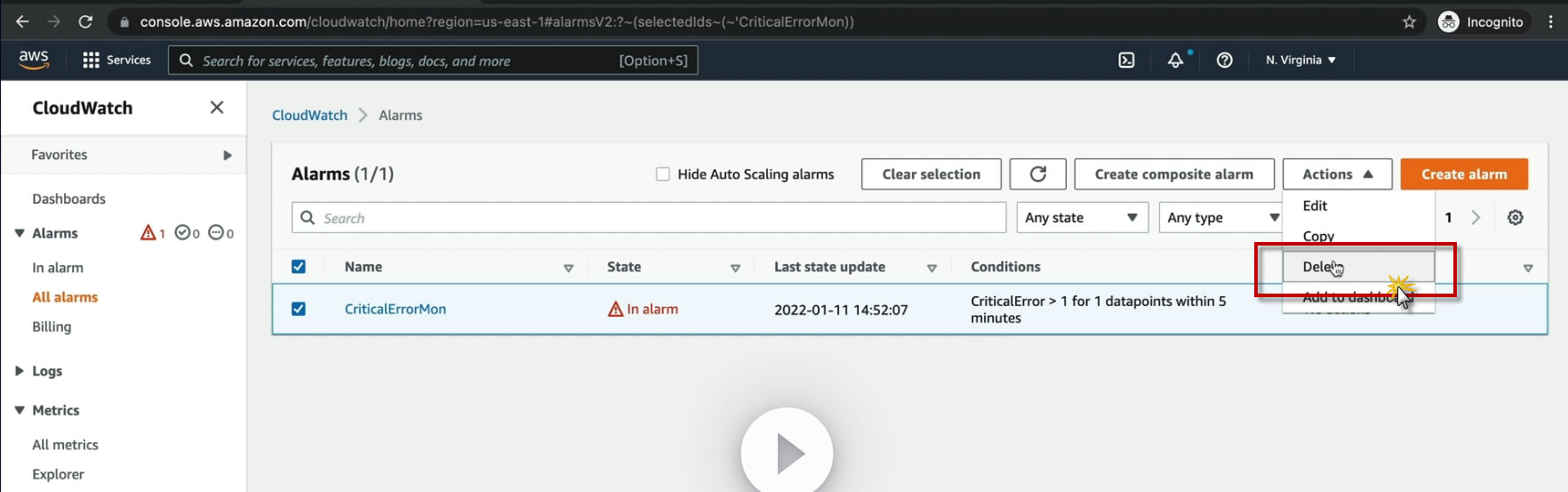This screenshot has height=492, width=1568.
Task: Expand the Logs navigation section
Action: (20, 371)
